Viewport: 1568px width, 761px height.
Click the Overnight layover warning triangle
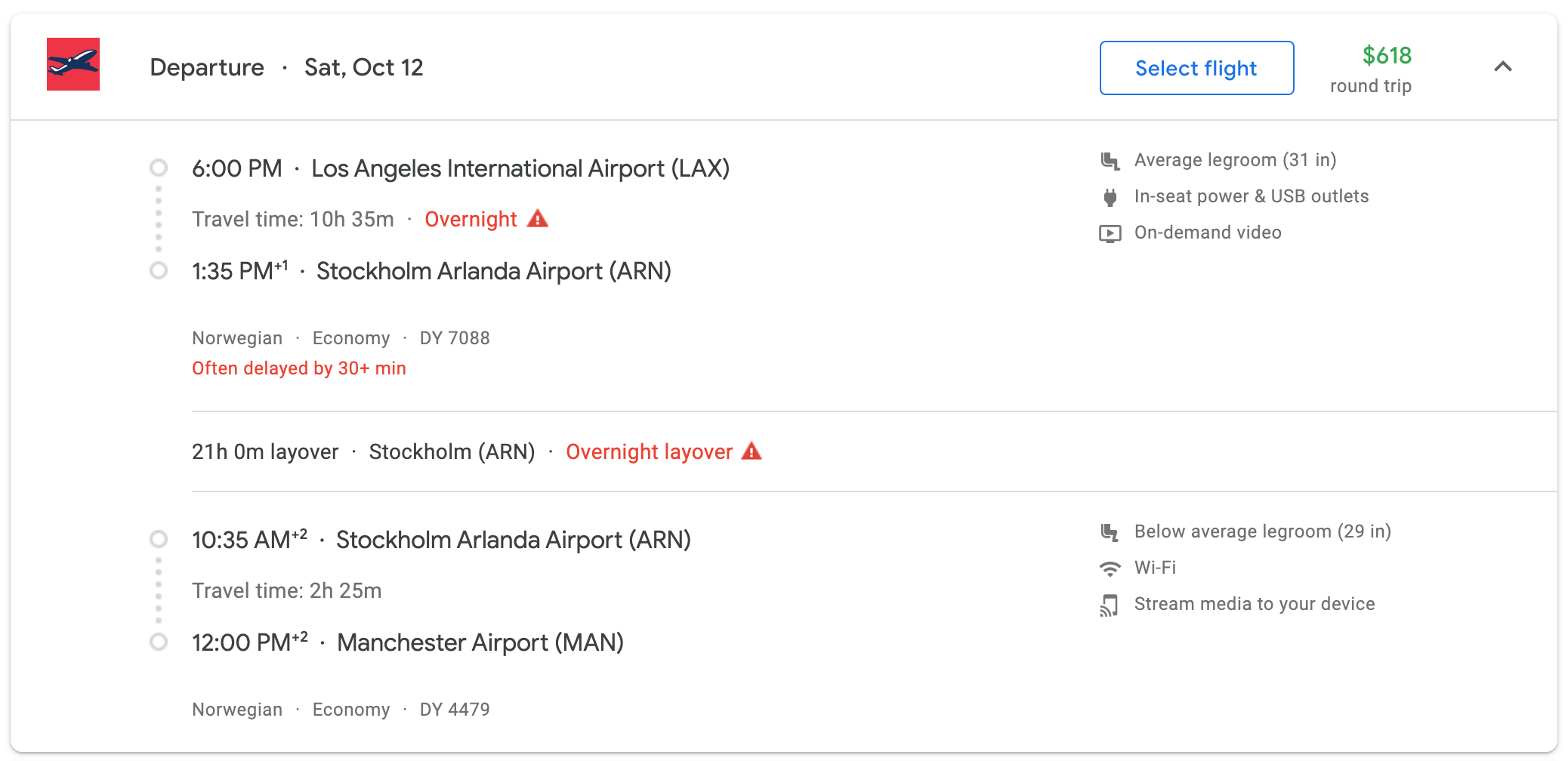pos(752,451)
